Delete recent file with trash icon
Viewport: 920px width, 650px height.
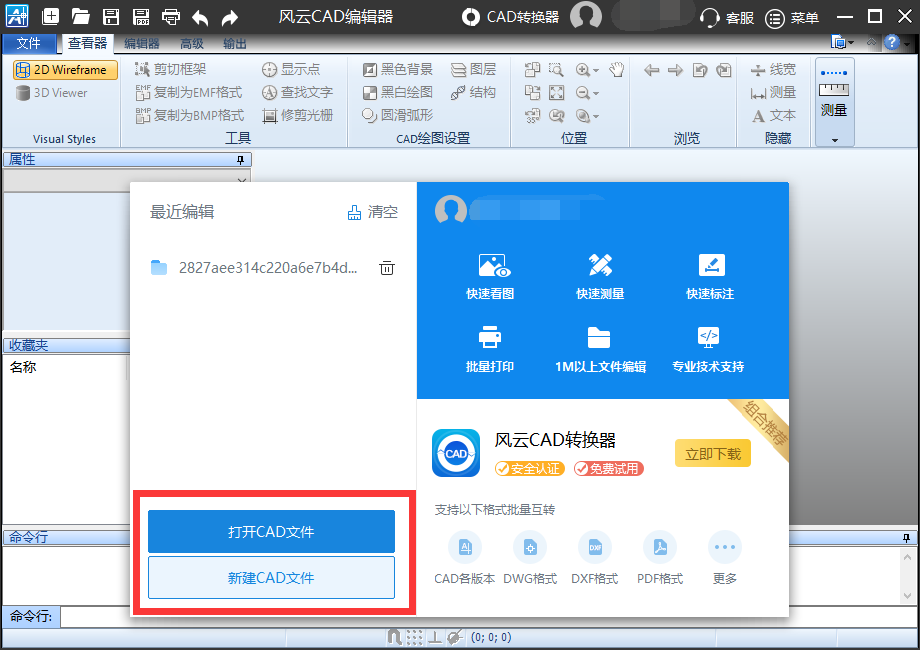click(387, 268)
